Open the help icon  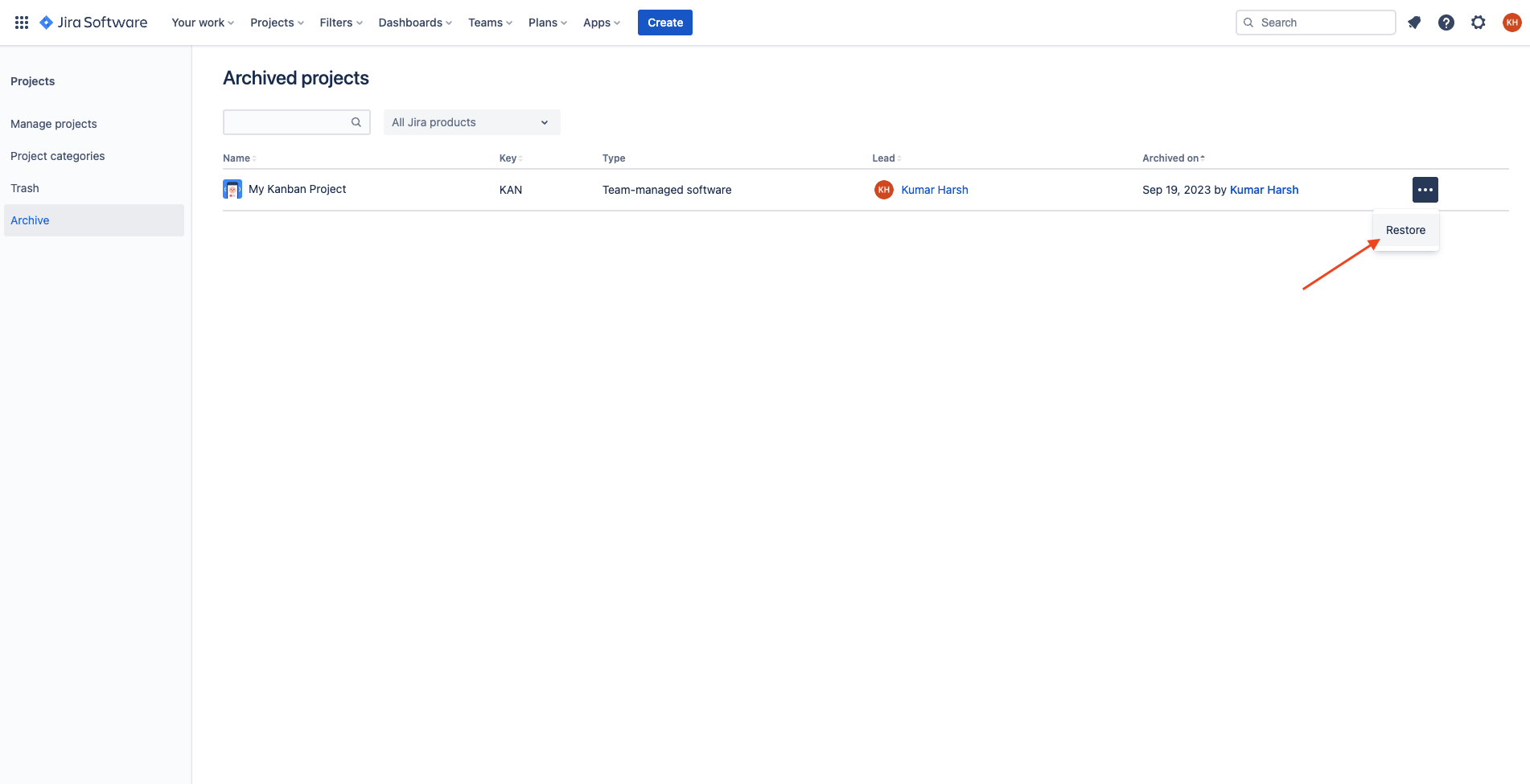click(1446, 22)
